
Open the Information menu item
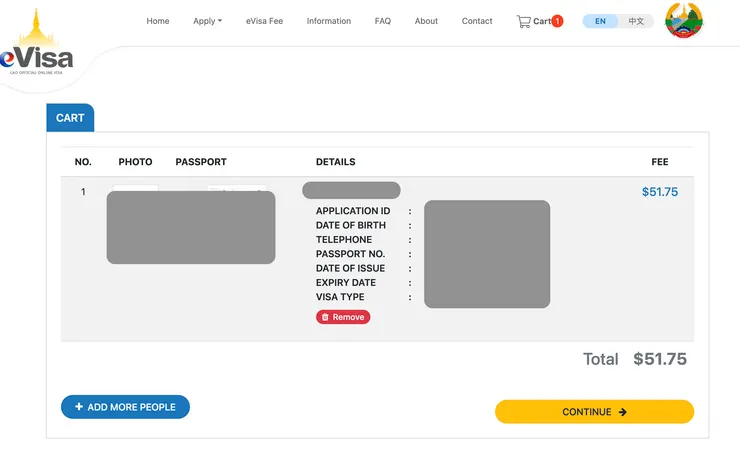329,21
